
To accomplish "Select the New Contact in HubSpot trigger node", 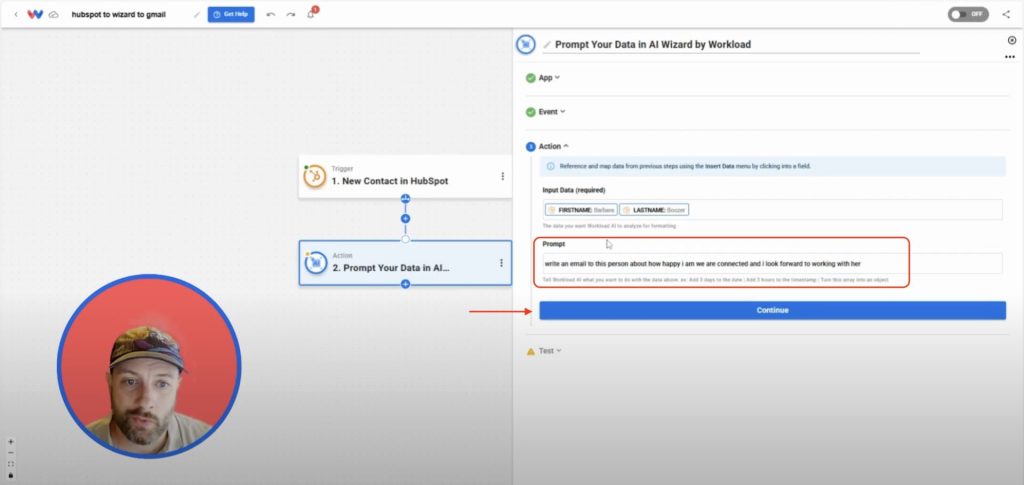I will pyautogui.click(x=405, y=176).
